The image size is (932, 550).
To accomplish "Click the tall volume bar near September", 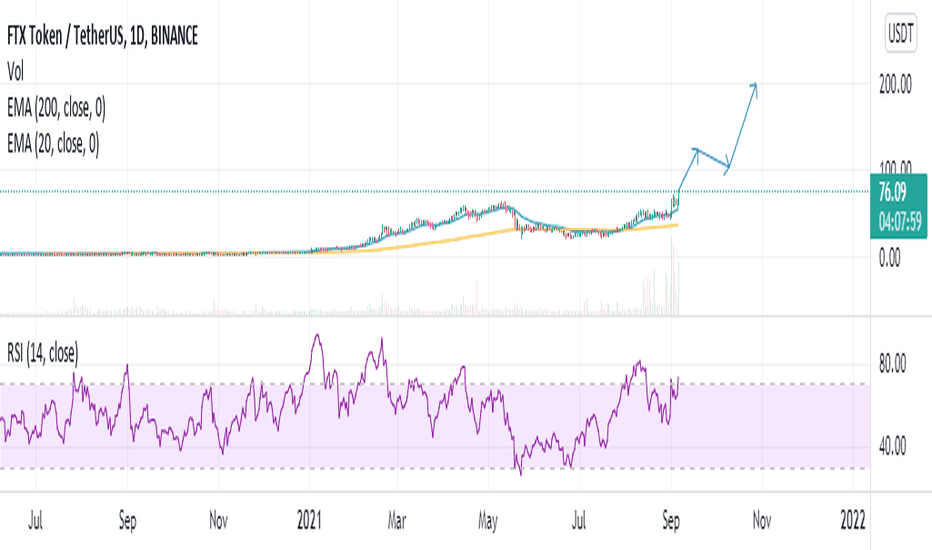I will tap(672, 276).
